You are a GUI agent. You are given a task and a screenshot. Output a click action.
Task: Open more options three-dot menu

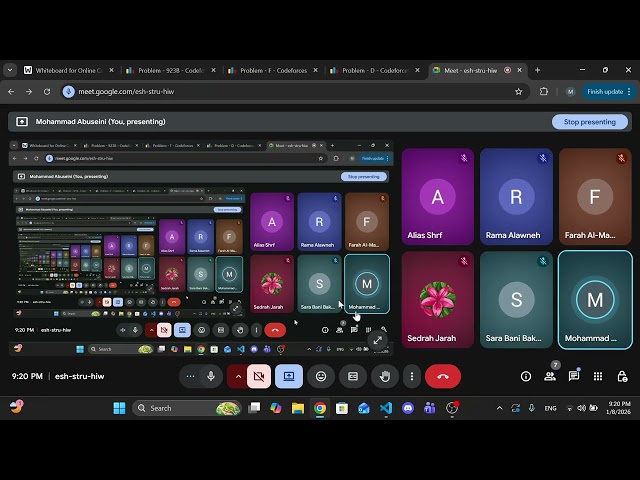411,376
